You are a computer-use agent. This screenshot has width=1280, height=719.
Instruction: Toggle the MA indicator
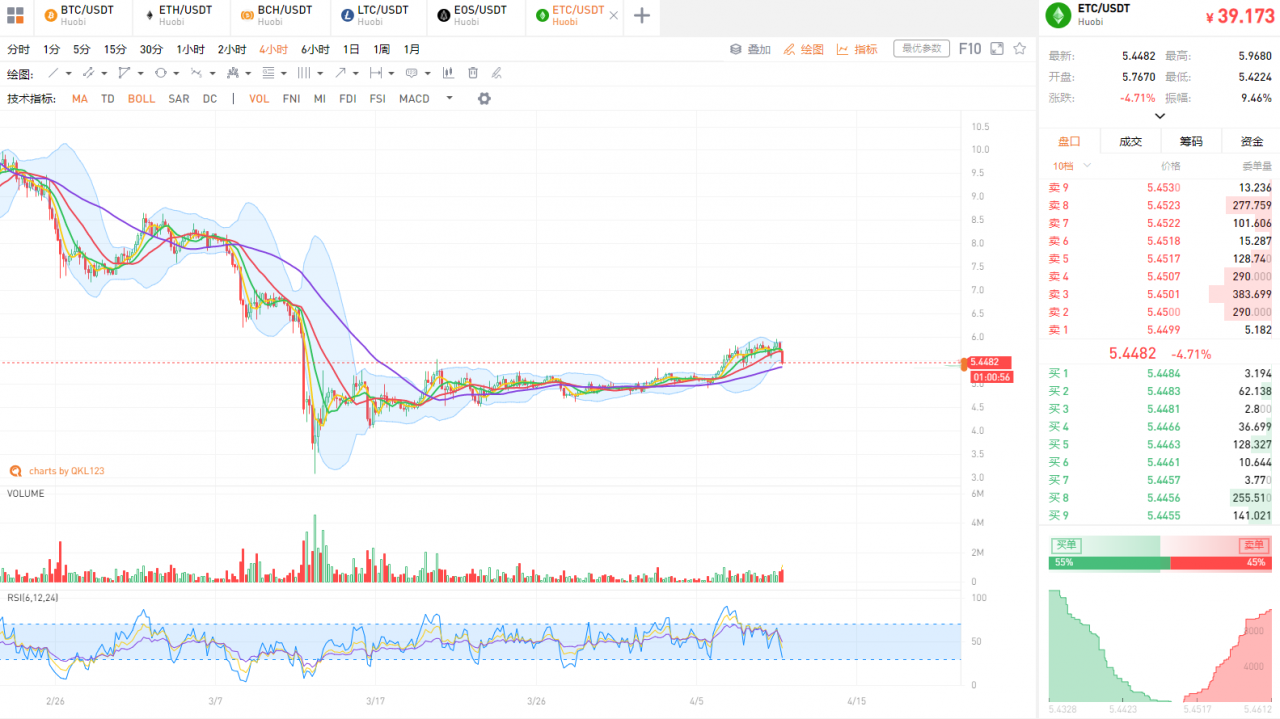(80, 99)
